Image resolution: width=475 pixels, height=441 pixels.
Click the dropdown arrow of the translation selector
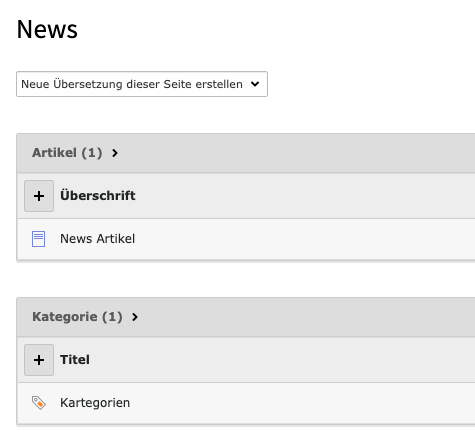coord(255,84)
